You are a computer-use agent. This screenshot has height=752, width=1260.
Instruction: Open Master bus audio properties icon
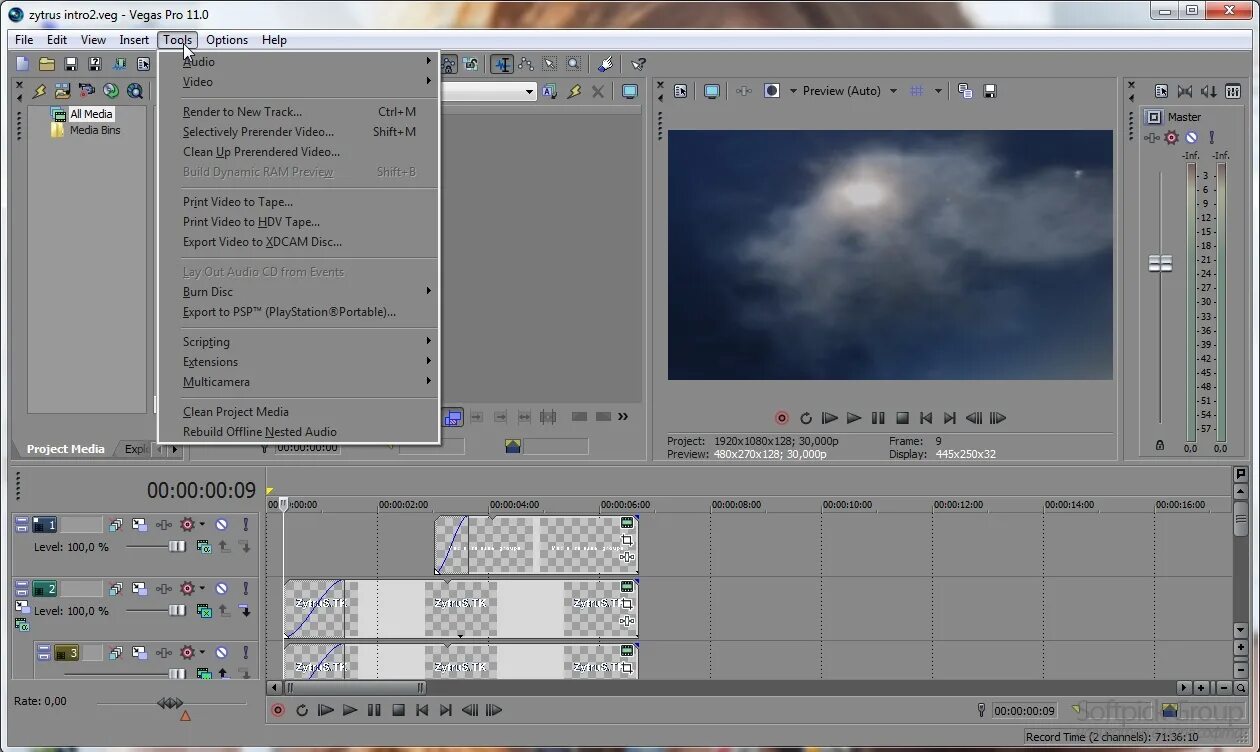coord(1161,91)
